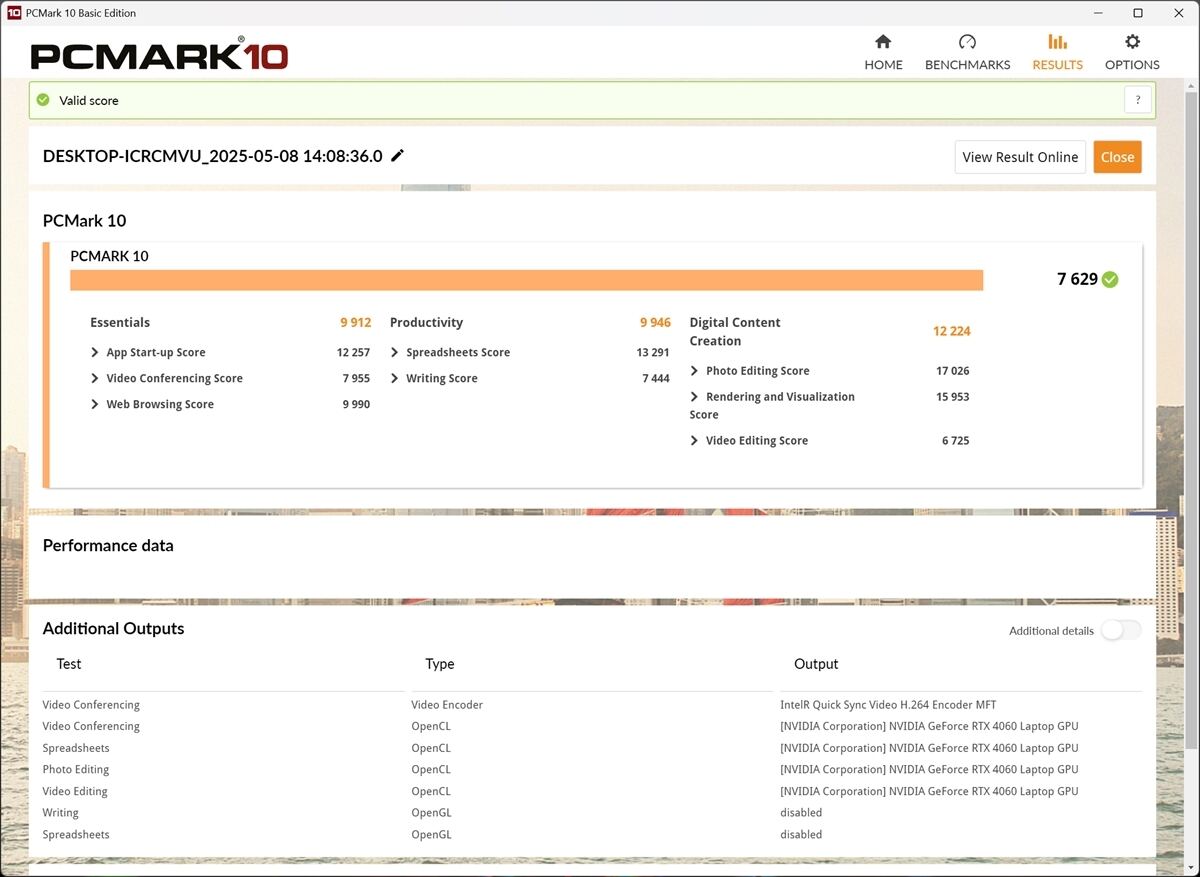
Task: Click the green valid score checkmark icon
Action: tap(43, 100)
